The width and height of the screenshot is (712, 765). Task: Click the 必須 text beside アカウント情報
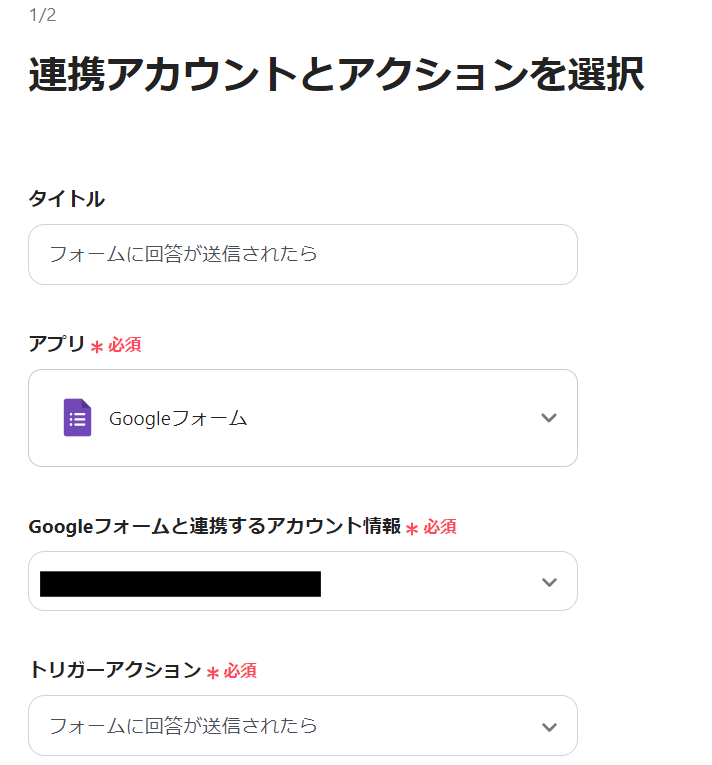pos(440,527)
